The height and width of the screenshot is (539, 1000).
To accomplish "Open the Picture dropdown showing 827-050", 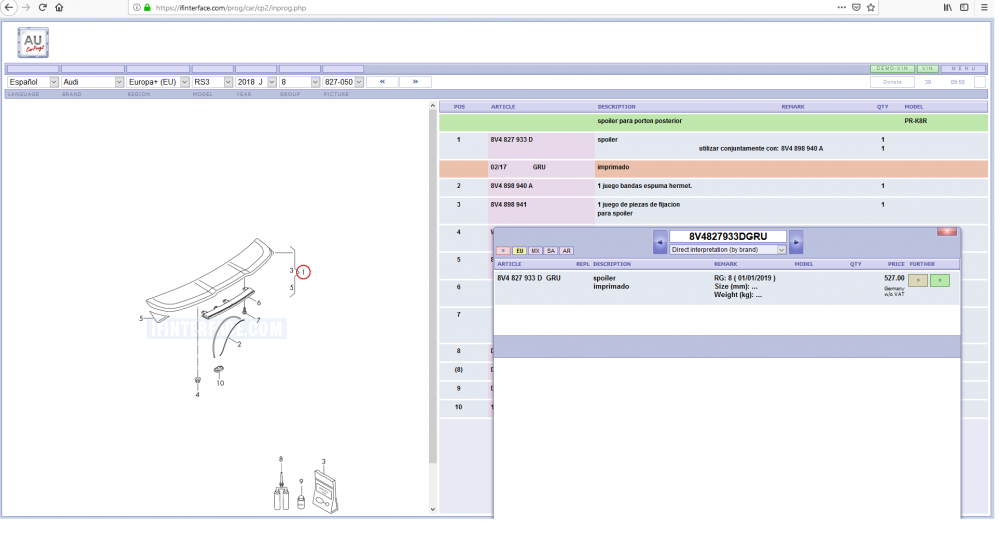I will click(x=343, y=82).
